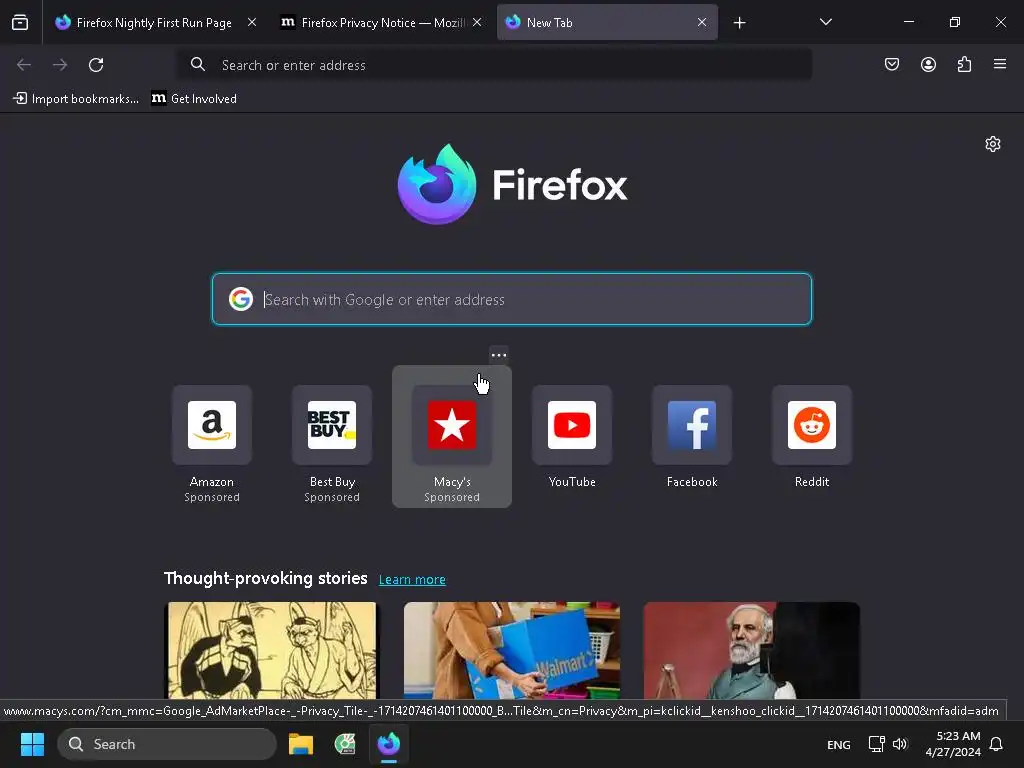Screen dimensions: 1024x768
Task: Open Import bookmarks bookmark item
Action: pyautogui.click(x=76, y=99)
